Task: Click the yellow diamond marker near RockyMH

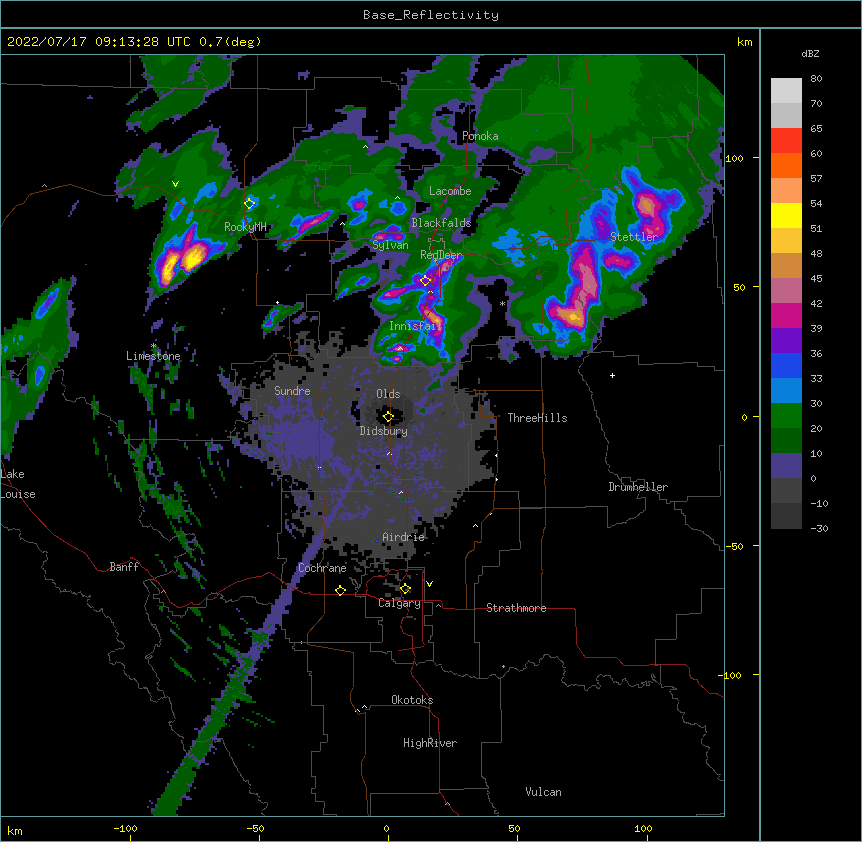Action: (250, 203)
